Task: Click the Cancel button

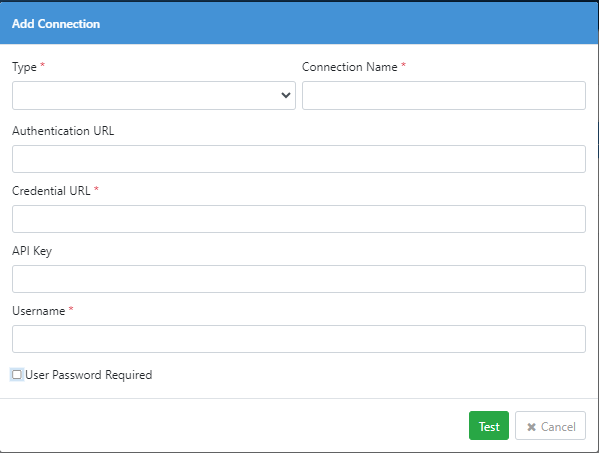Action: tap(550, 425)
